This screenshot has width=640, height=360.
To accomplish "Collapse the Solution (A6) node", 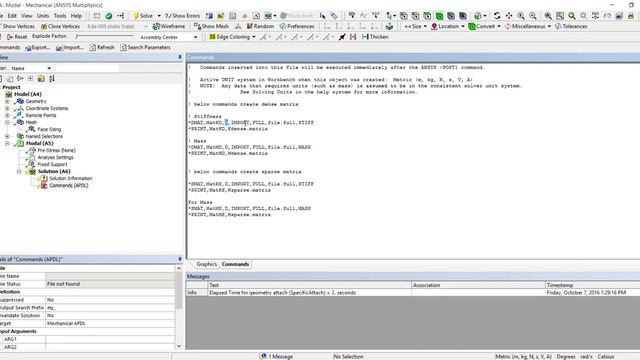I will (x=19, y=171).
